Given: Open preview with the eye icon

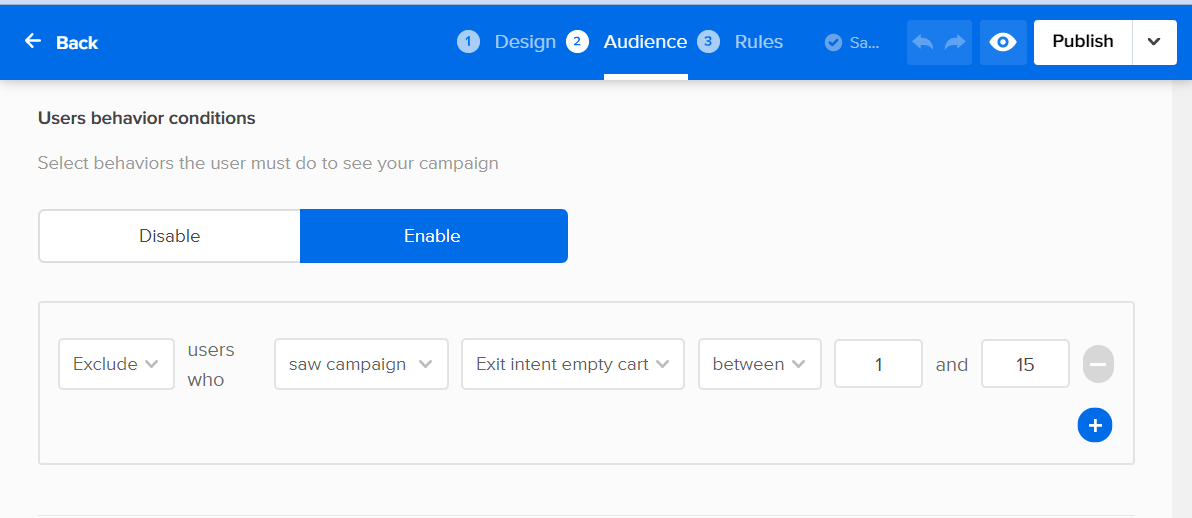Looking at the screenshot, I should point(1003,42).
